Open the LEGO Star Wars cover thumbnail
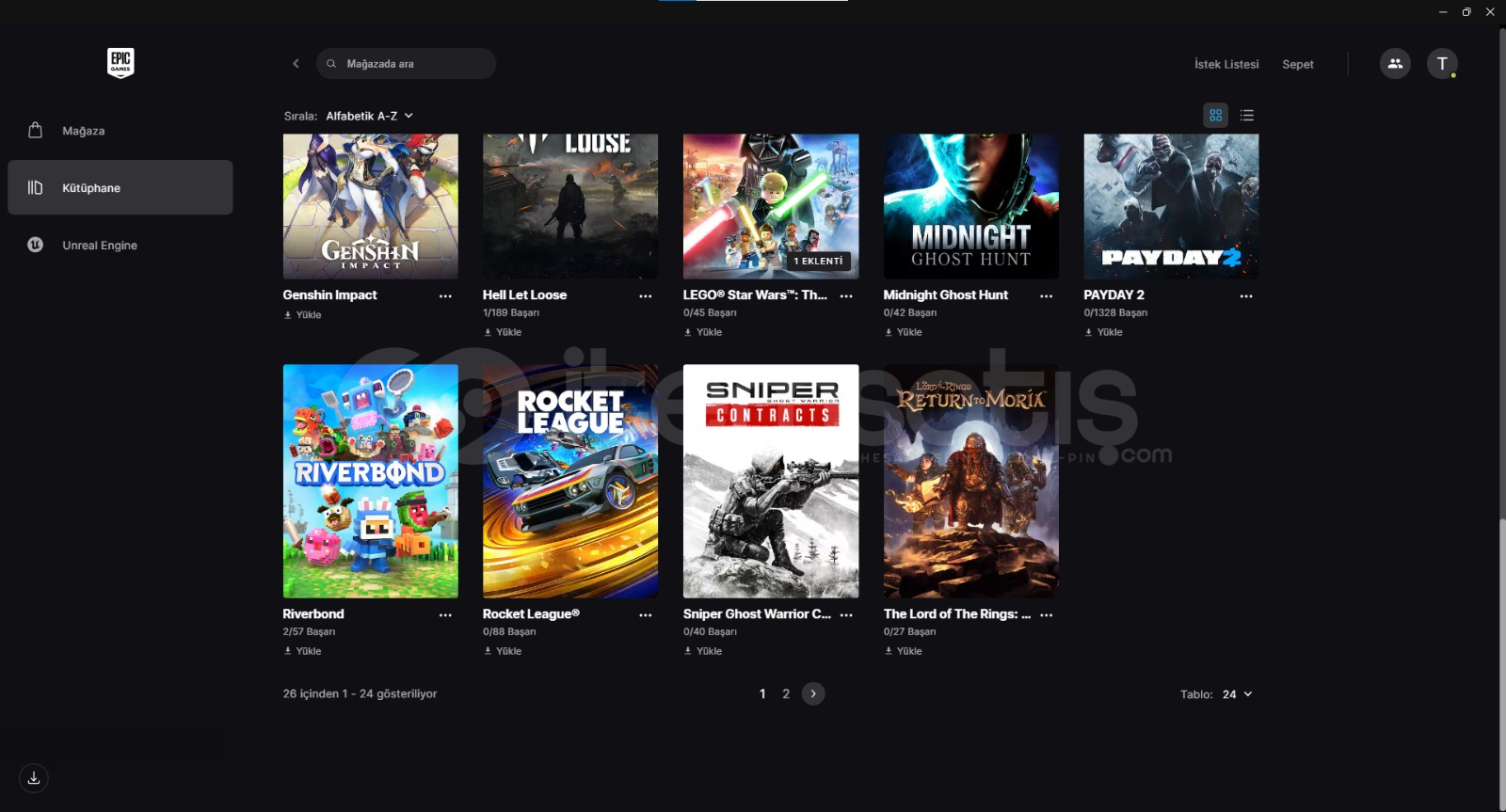The height and width of the screenshot is (812, 1506). pyautogui.click(x=771, y=206)
